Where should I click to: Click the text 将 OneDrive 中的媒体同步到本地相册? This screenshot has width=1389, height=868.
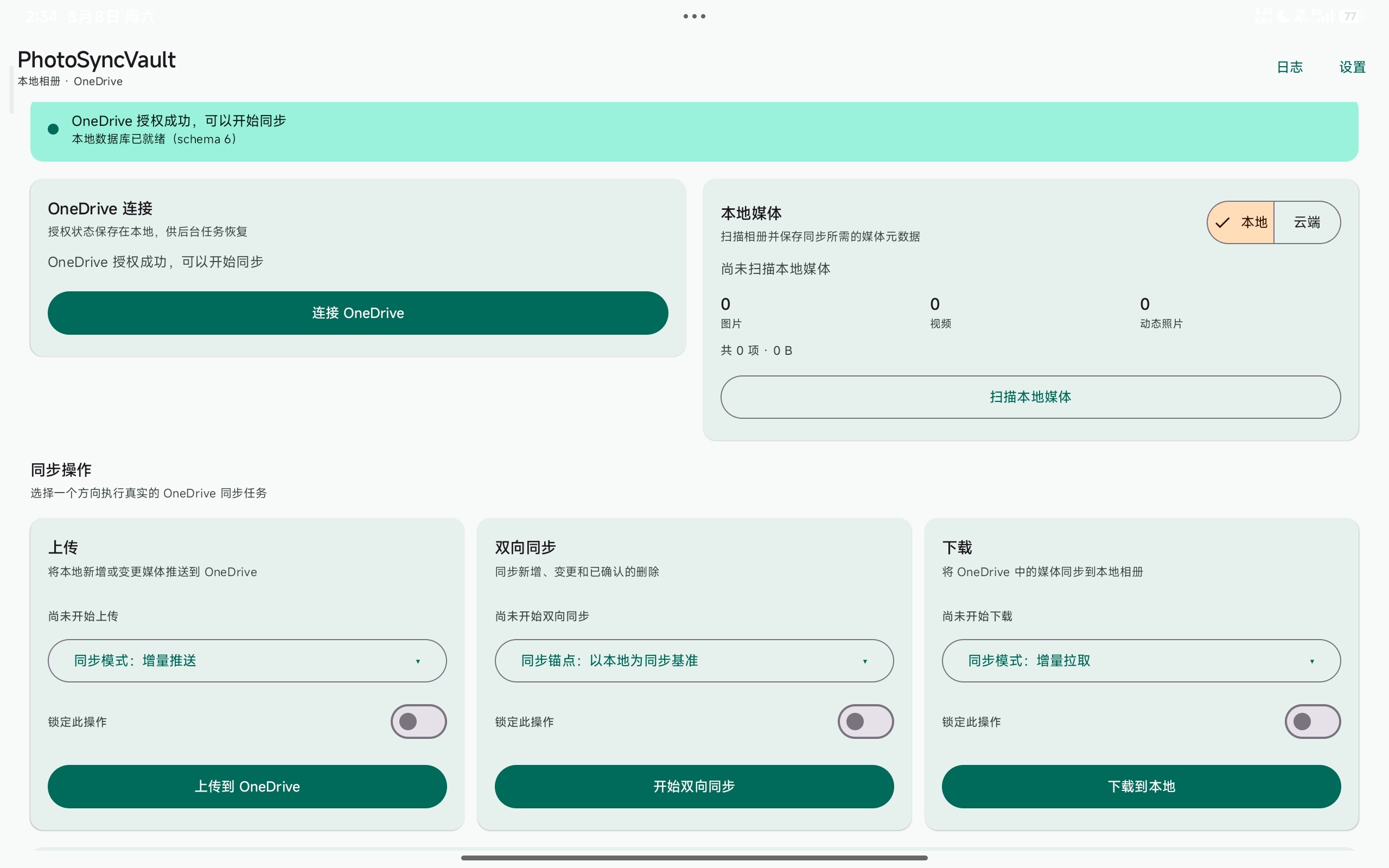click(1042, 572)
